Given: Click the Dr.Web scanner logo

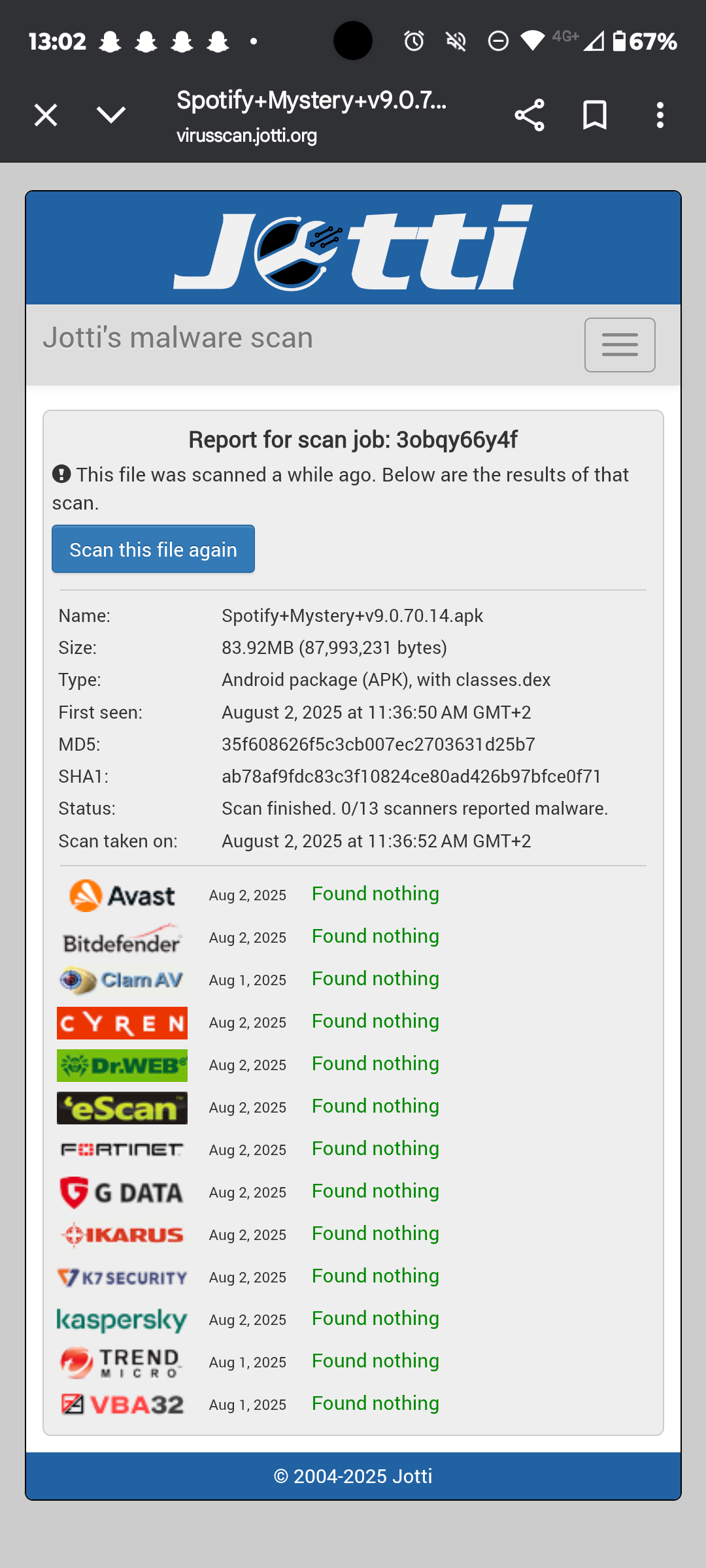Looking at the screenshot, I should tap(122, 1066).
